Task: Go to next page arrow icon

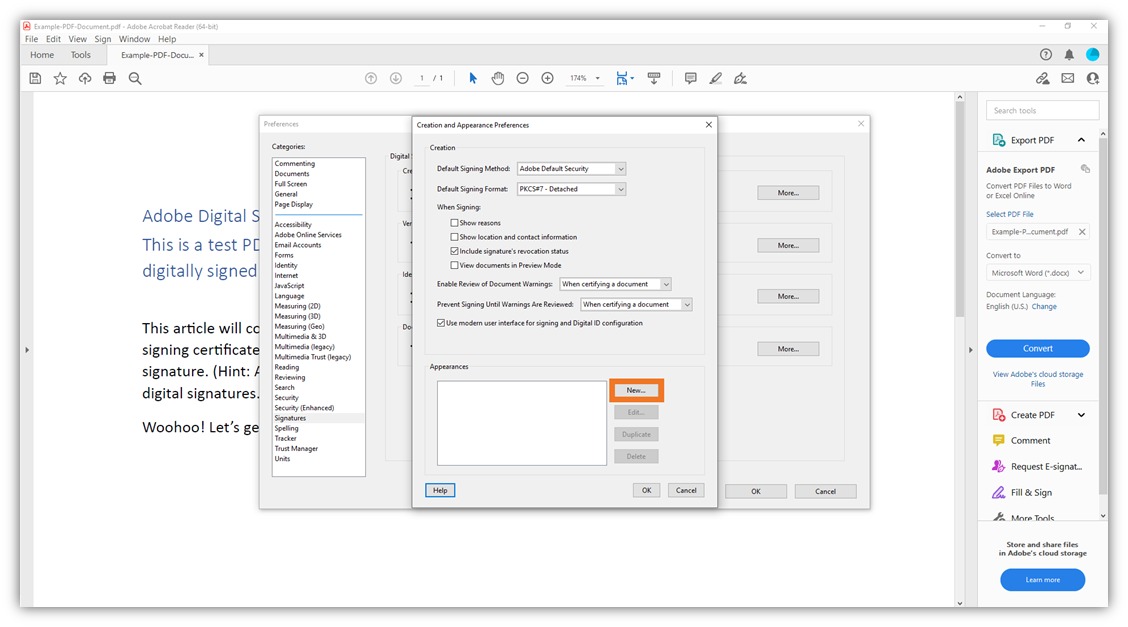Action: click(396, 78)
